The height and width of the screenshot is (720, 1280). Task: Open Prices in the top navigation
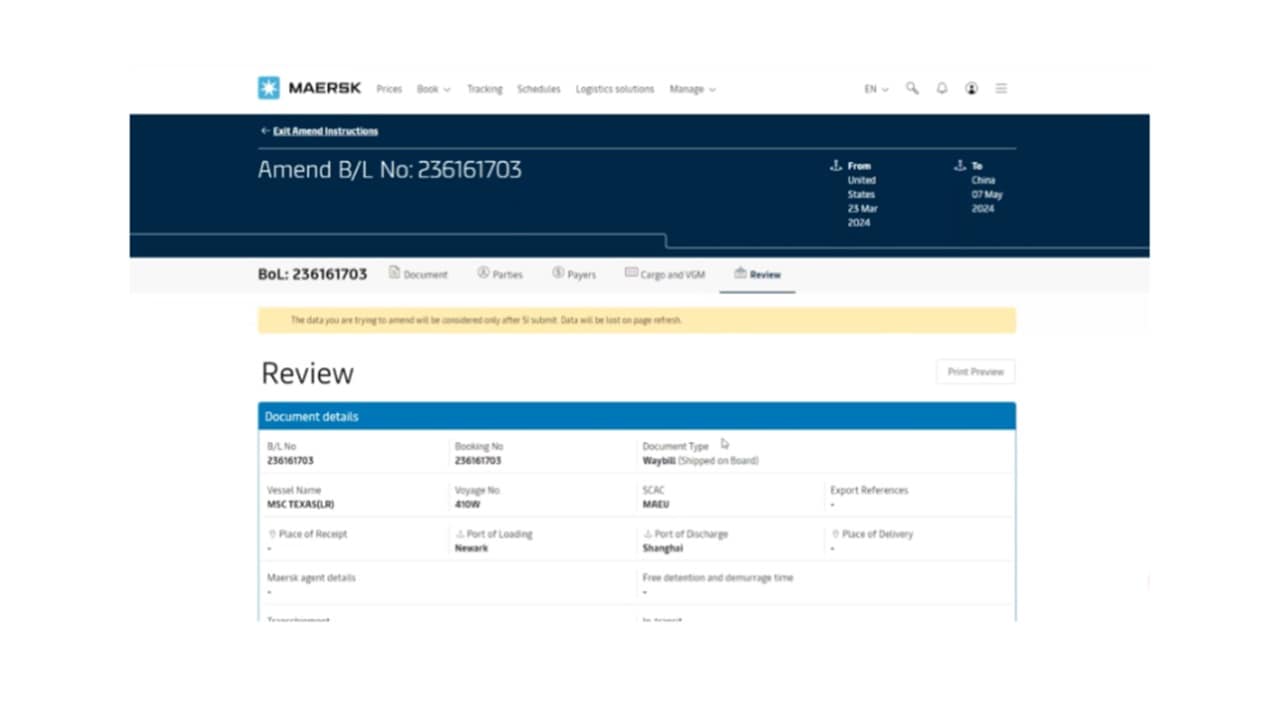(x=389, y=89)
